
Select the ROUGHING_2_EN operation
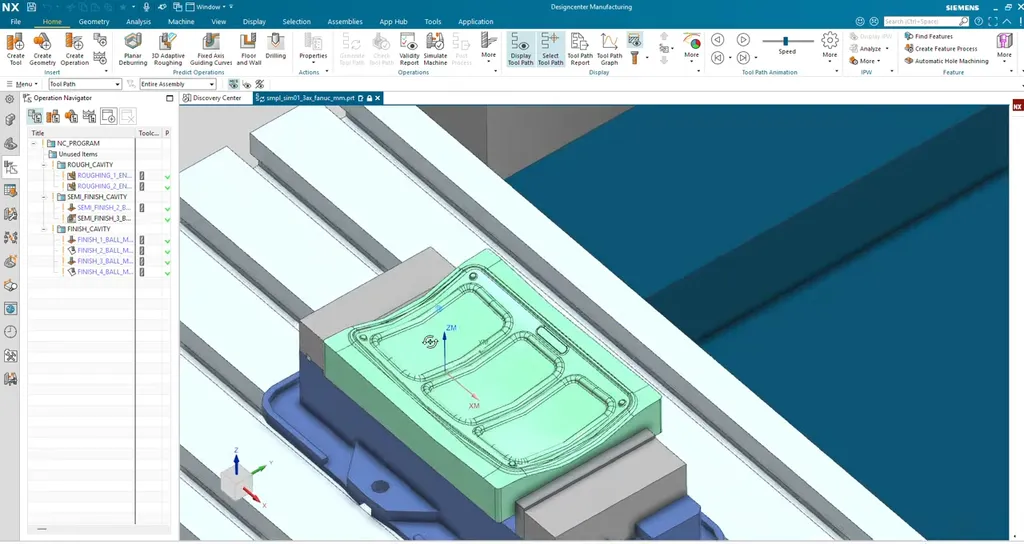pos(104,186)
